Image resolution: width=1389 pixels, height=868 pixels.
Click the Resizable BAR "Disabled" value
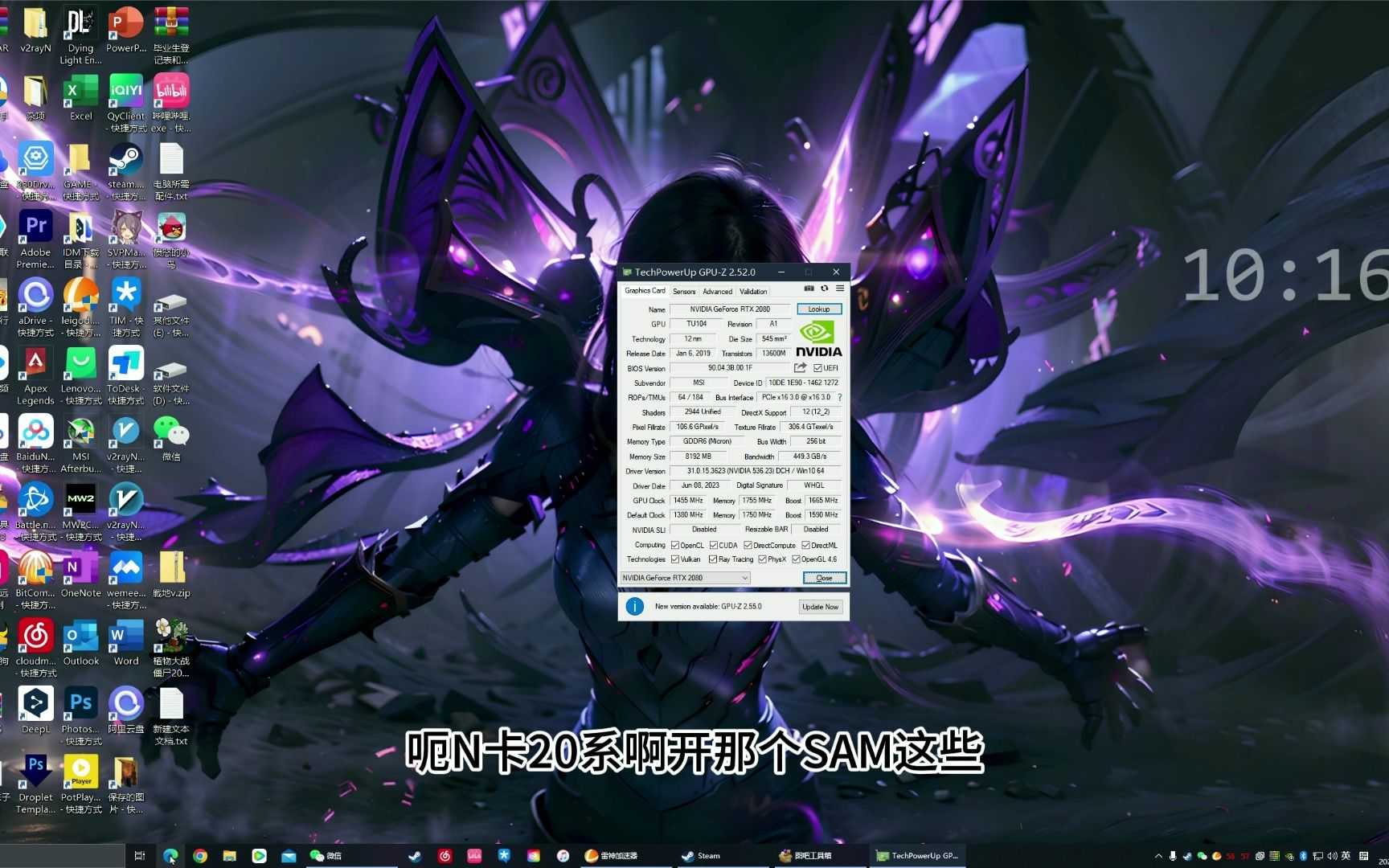pyautogui.click(x=816, y=530)
